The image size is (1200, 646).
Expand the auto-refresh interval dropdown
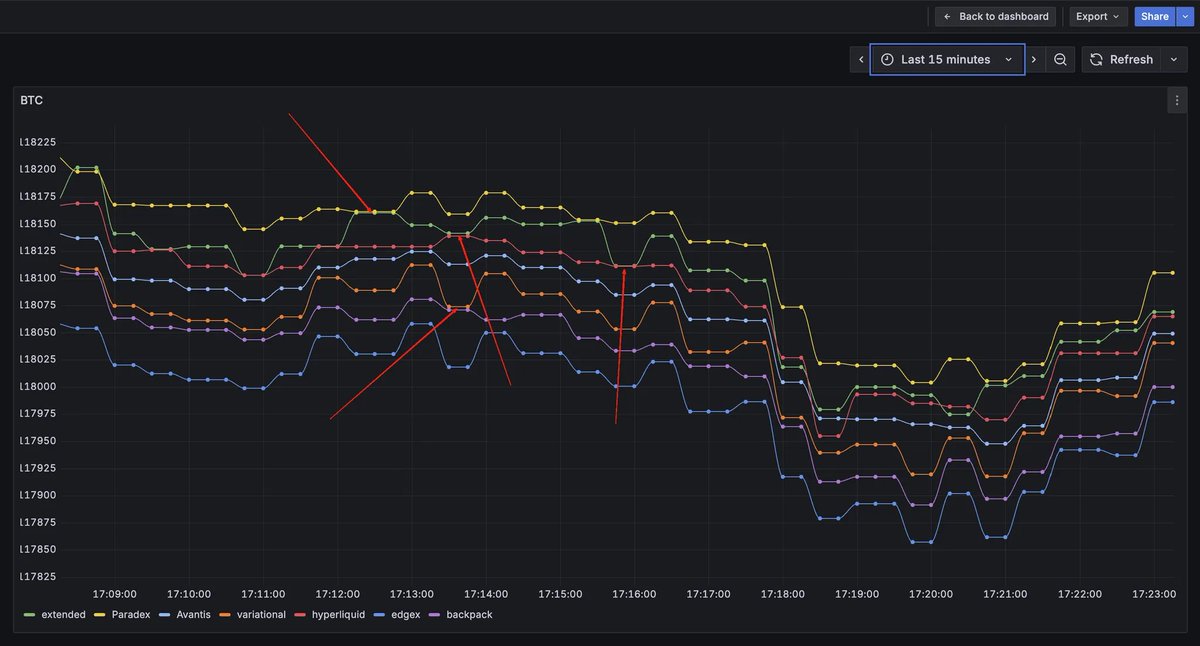click(1173, 60)
